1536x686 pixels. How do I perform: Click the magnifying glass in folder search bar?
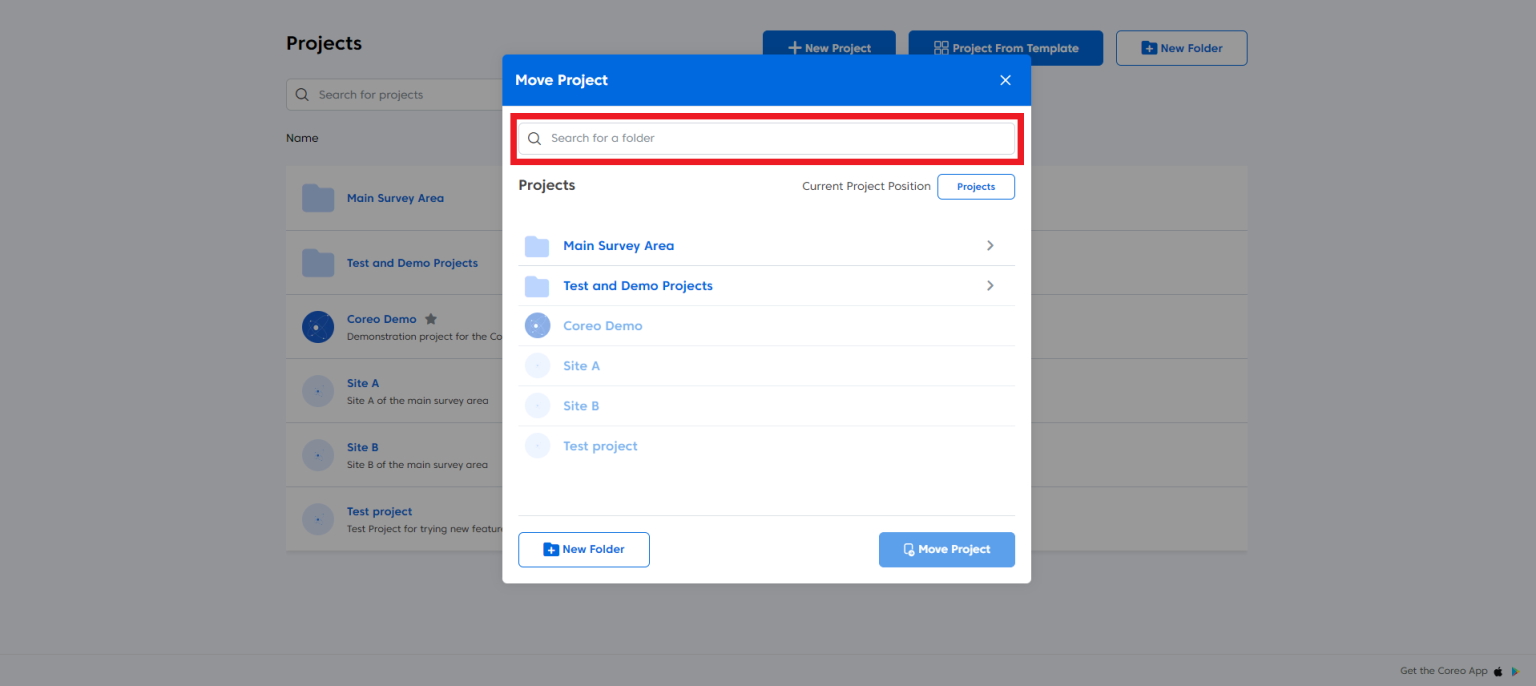(535, 138)
